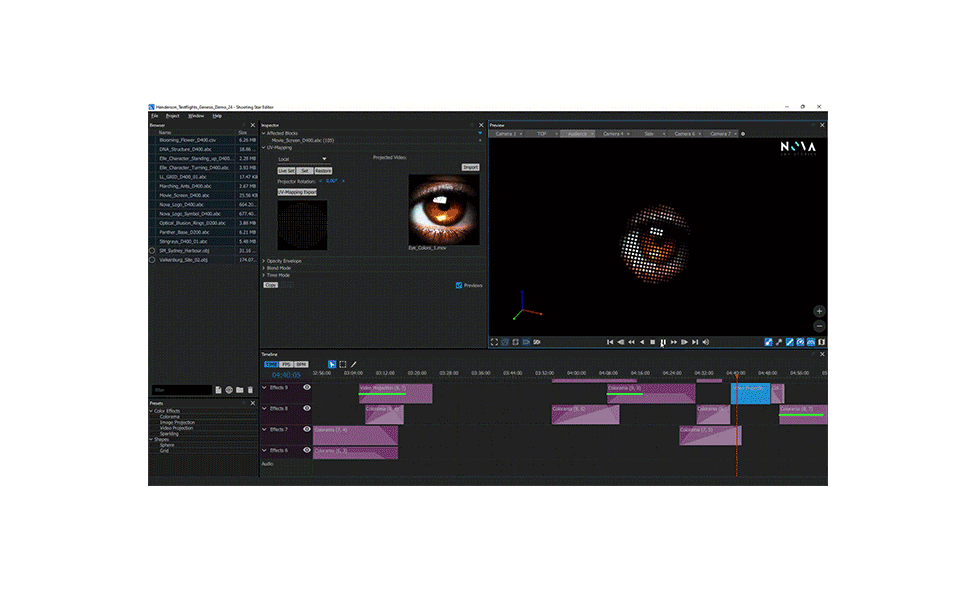Open the Local mapping dropdown

[302, 158]
